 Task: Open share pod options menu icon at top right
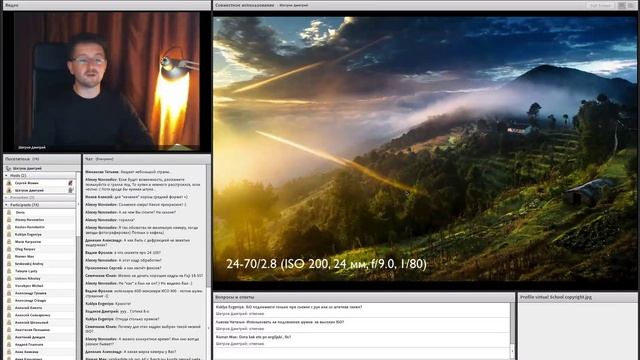(632, 5)
